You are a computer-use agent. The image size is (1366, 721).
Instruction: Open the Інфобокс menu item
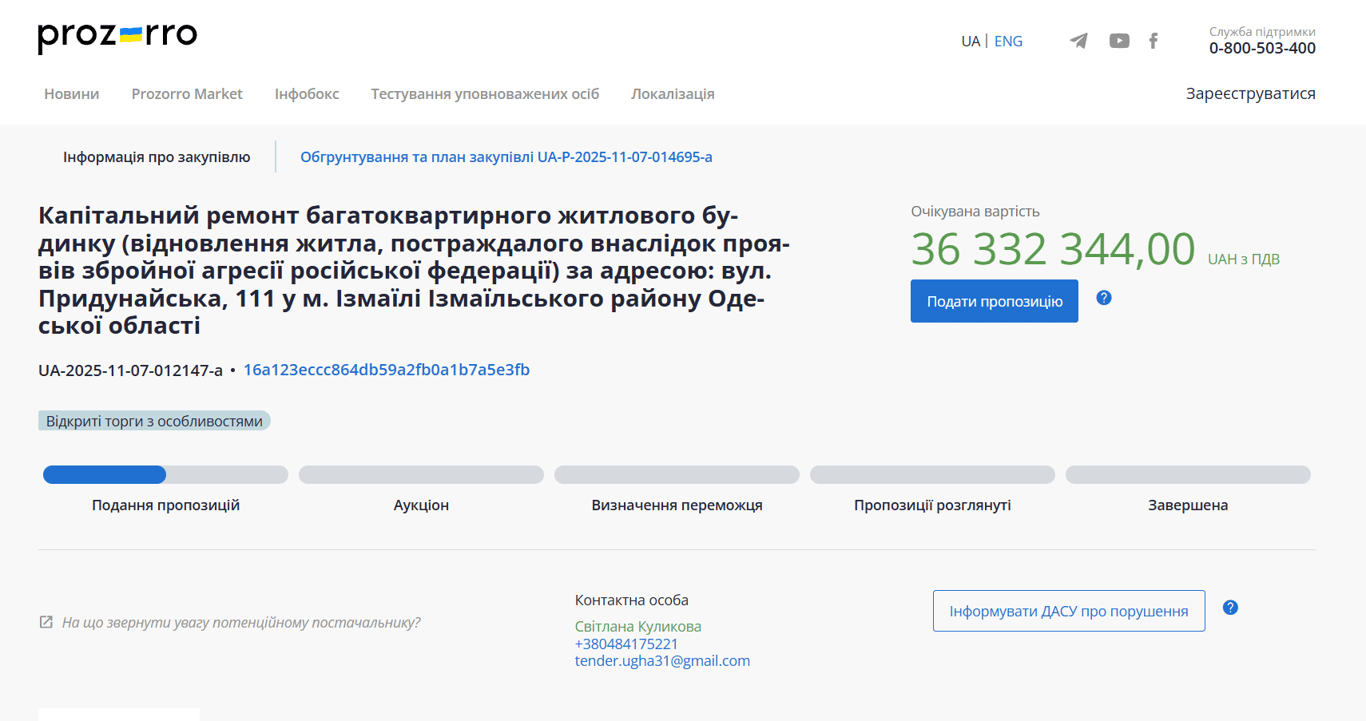306,93
